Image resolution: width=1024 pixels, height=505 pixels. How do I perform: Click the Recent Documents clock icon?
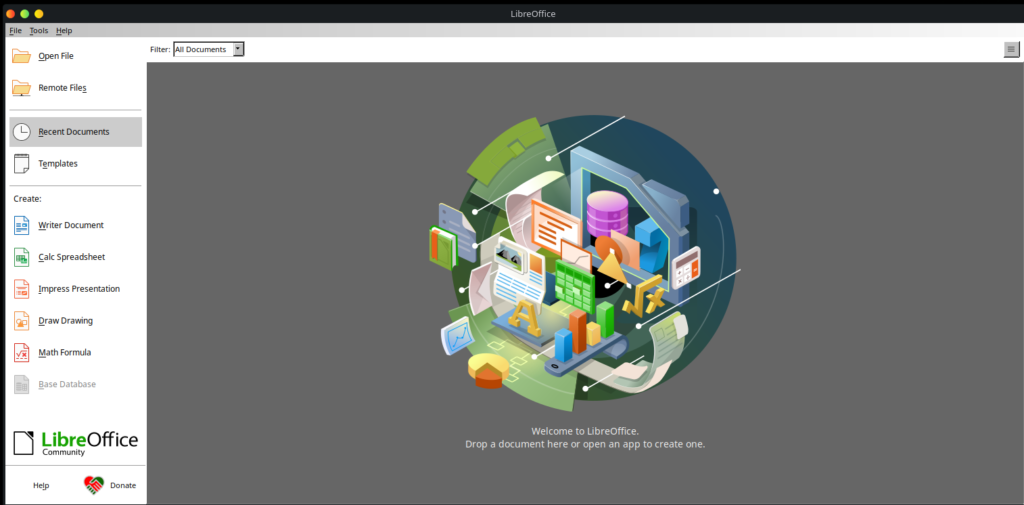(21, 132)
